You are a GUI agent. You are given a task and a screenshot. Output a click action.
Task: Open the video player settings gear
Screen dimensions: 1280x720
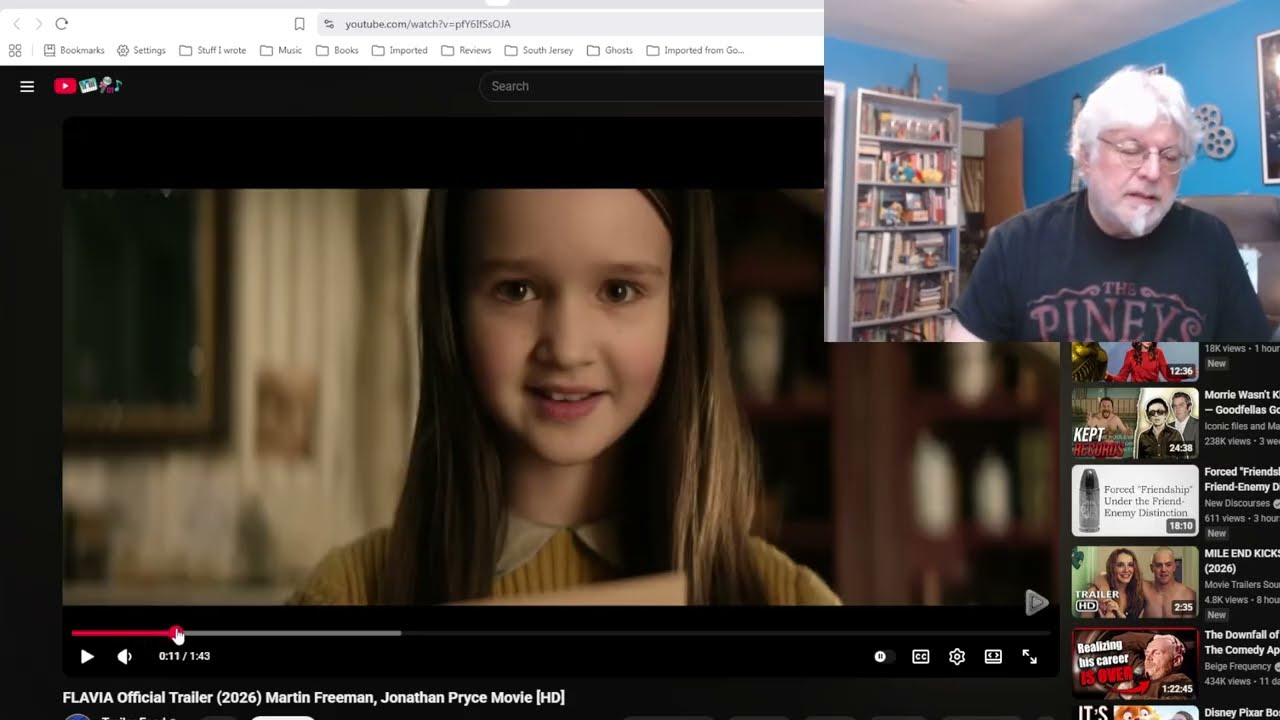[x=957, y=656]
